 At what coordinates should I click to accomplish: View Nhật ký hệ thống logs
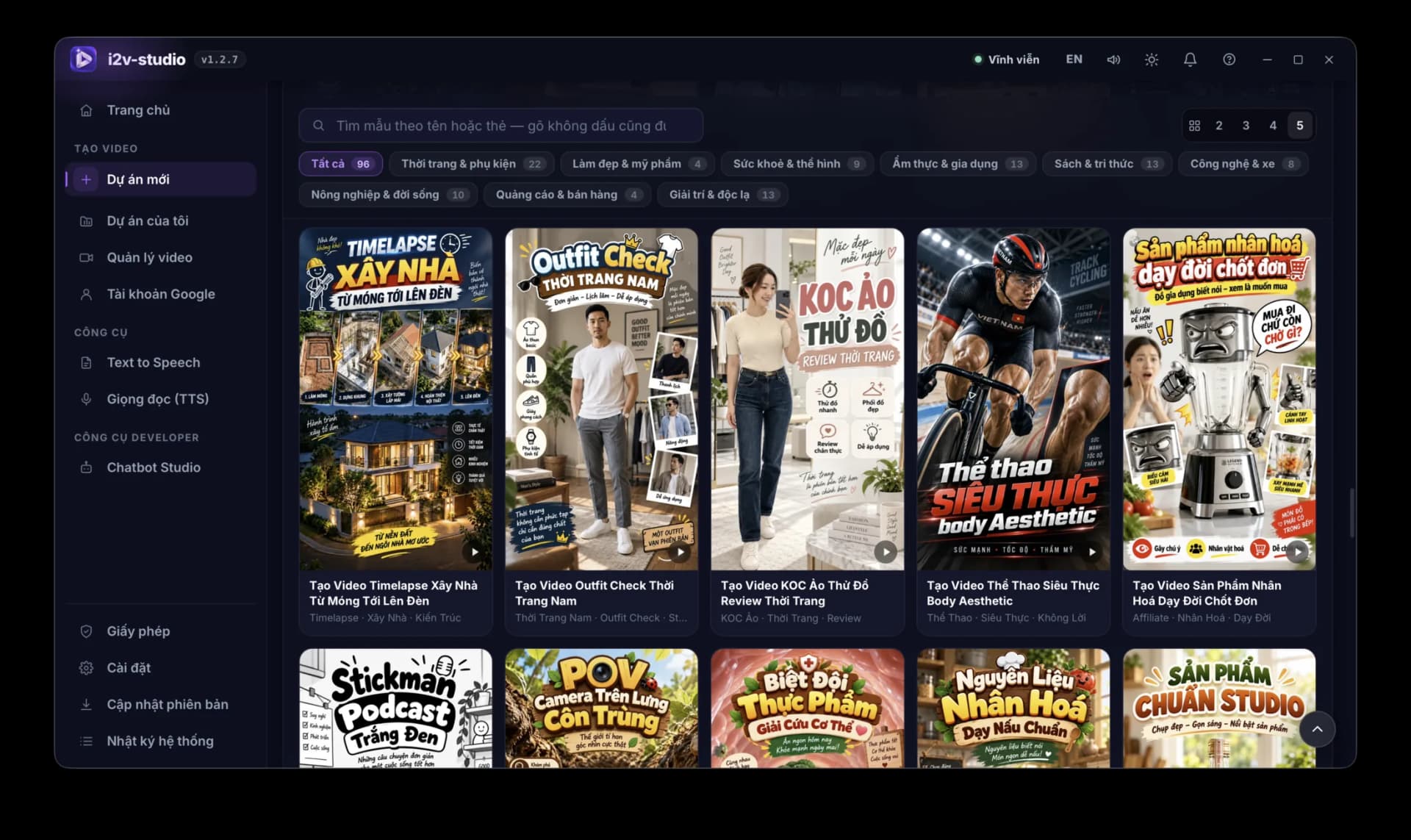point(160,742)
